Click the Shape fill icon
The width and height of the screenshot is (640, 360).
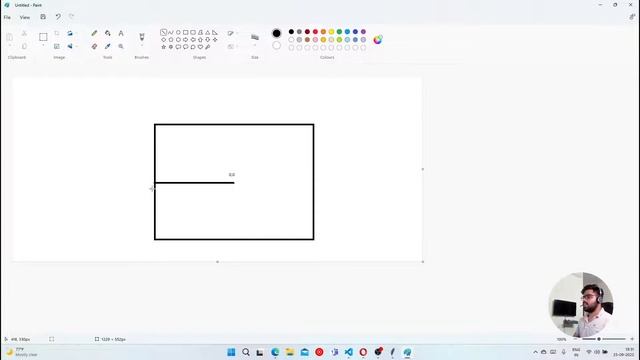coord(231,47)
